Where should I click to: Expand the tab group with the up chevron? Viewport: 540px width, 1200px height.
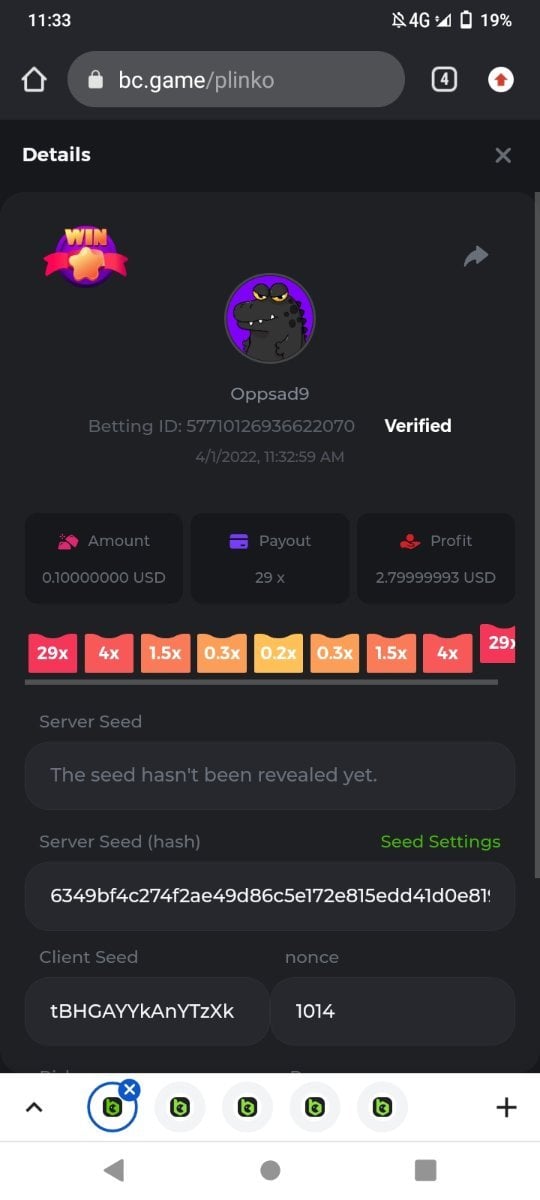(x=34, y=1107)
